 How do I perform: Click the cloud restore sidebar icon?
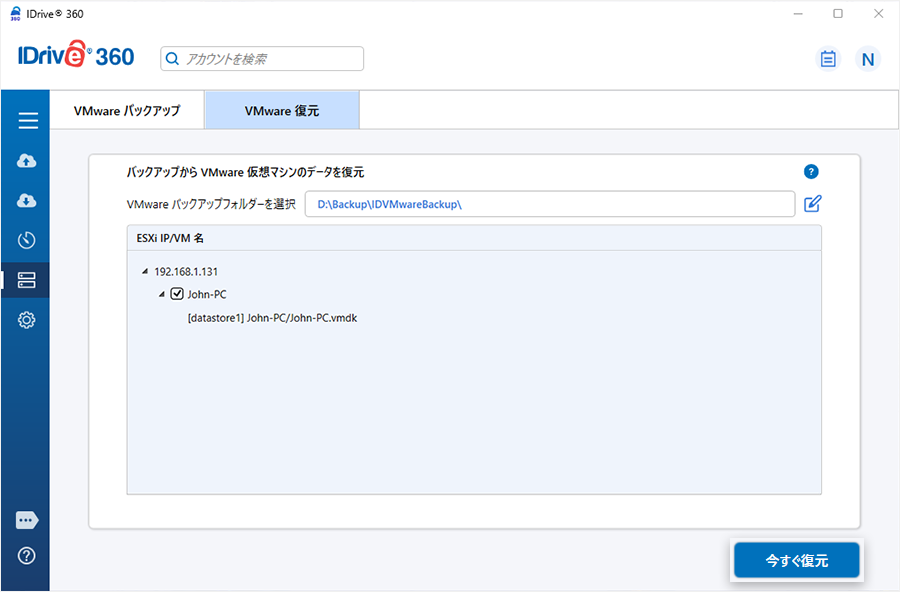27,201
